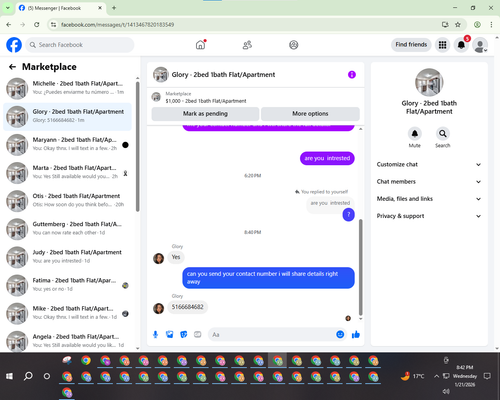500x400 pixels.
Task: Click Glory's avatar beside the phone number message
Action: point(158,308)
